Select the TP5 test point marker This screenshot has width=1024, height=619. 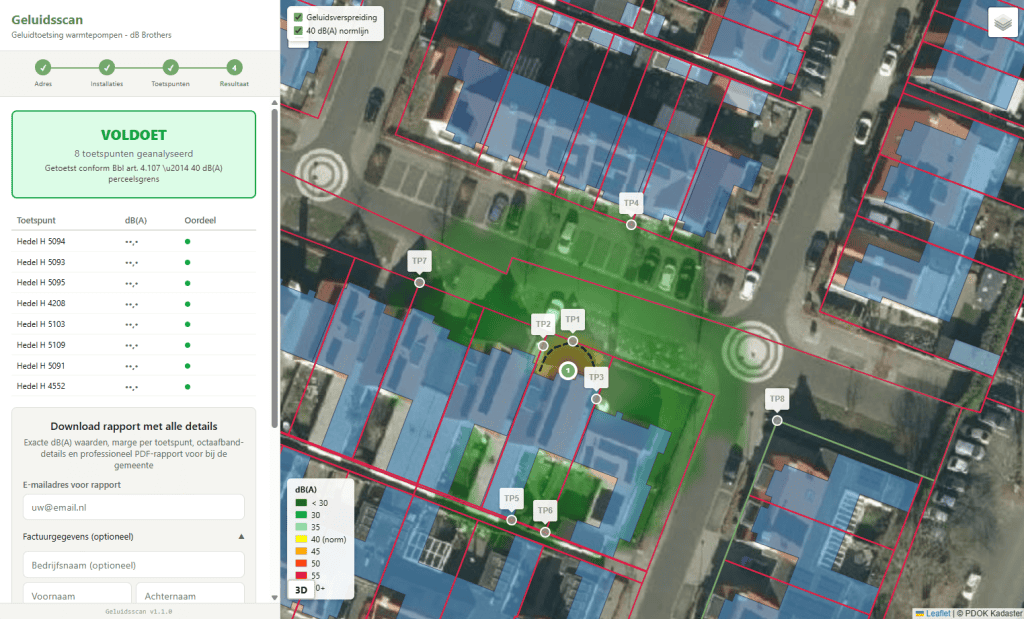tap(511, 519)
